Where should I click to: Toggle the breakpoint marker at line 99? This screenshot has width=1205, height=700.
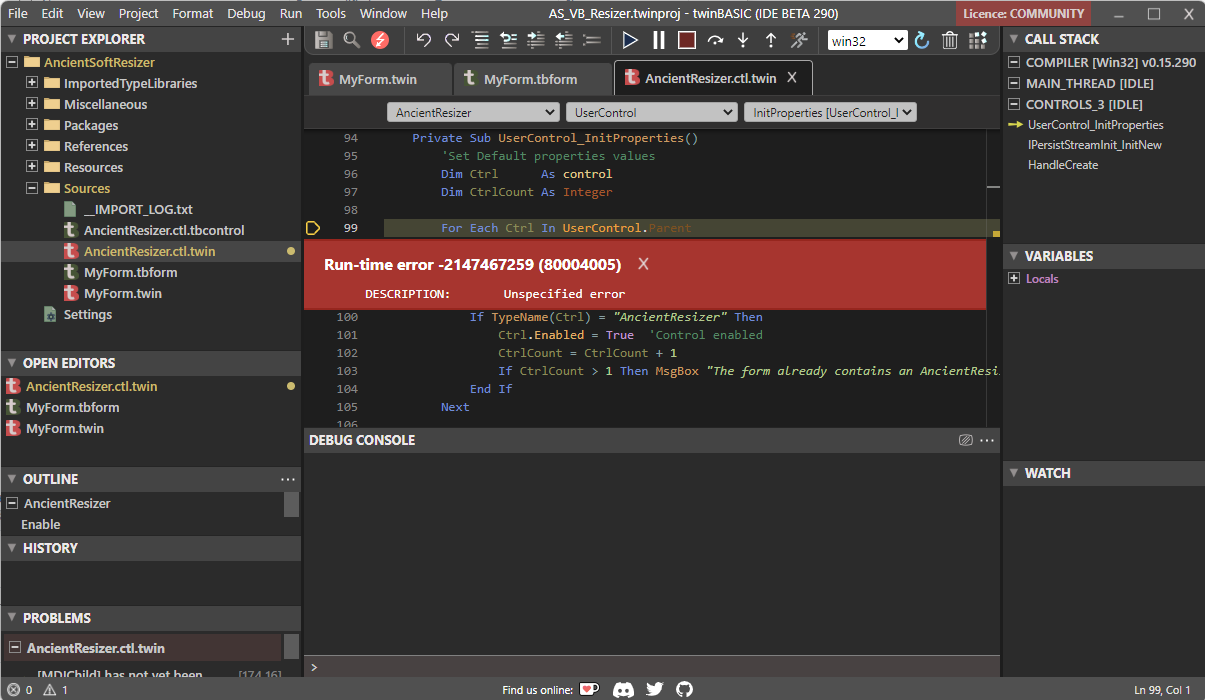point(312,227)
